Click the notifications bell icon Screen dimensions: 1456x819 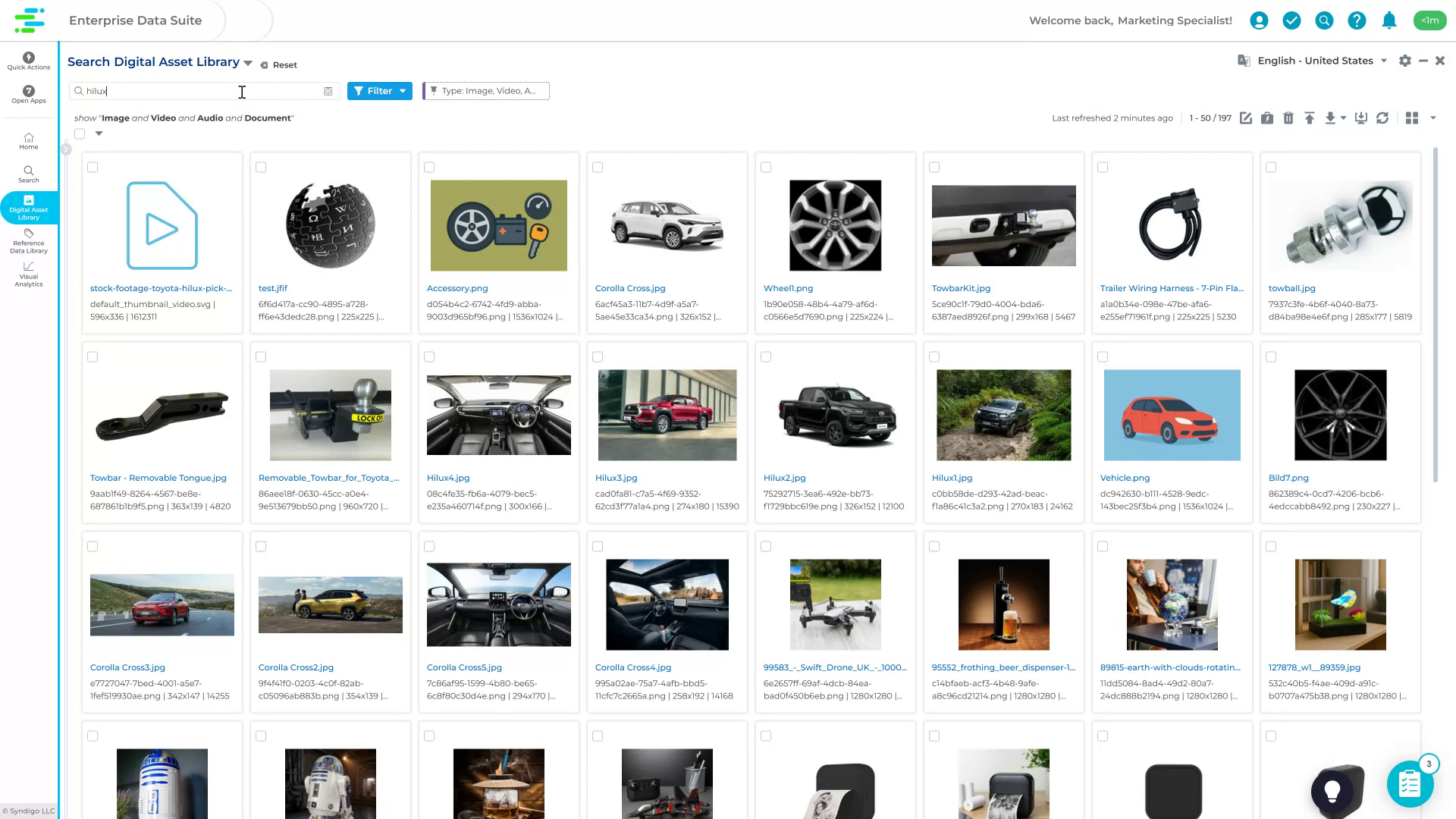pyautogui.click(x=1389, y=20)
